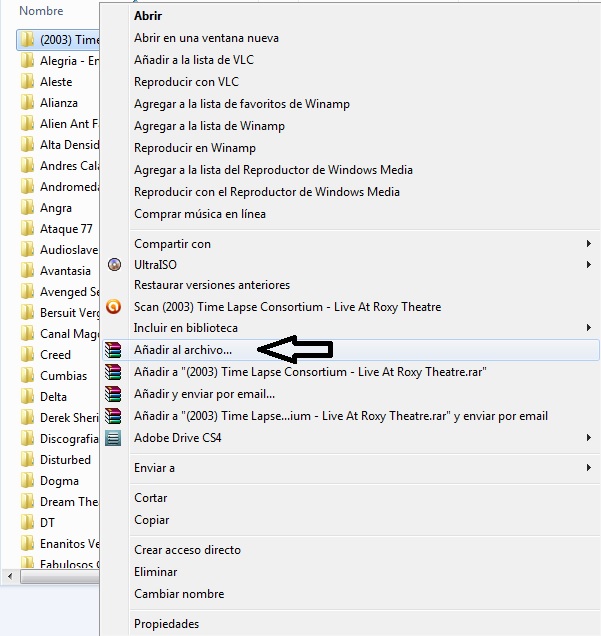Select Copiar from the menu
The width and height of the screenshot is (601, 636).
click(152, 520)
